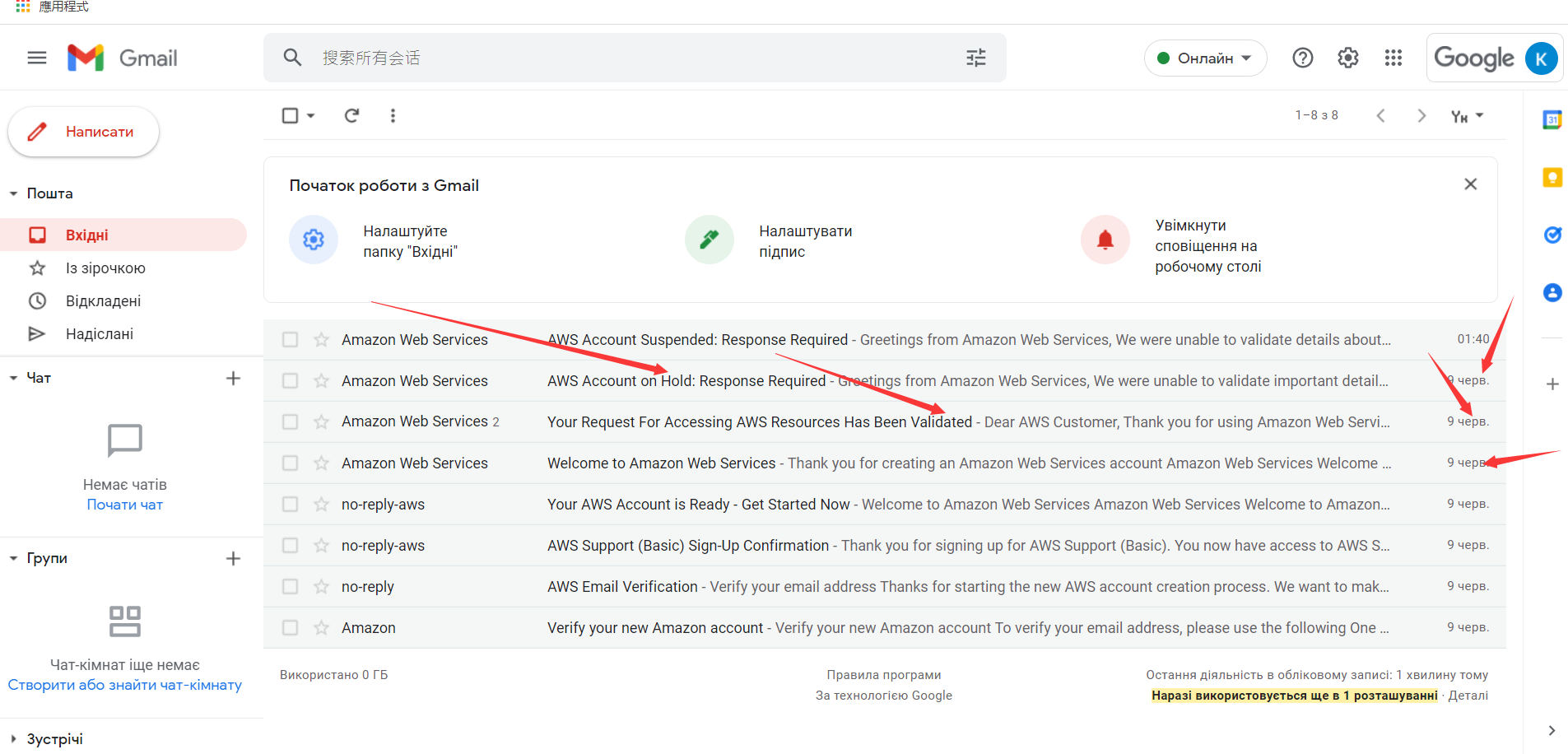Click the Почати чат link

coord(125,505)
